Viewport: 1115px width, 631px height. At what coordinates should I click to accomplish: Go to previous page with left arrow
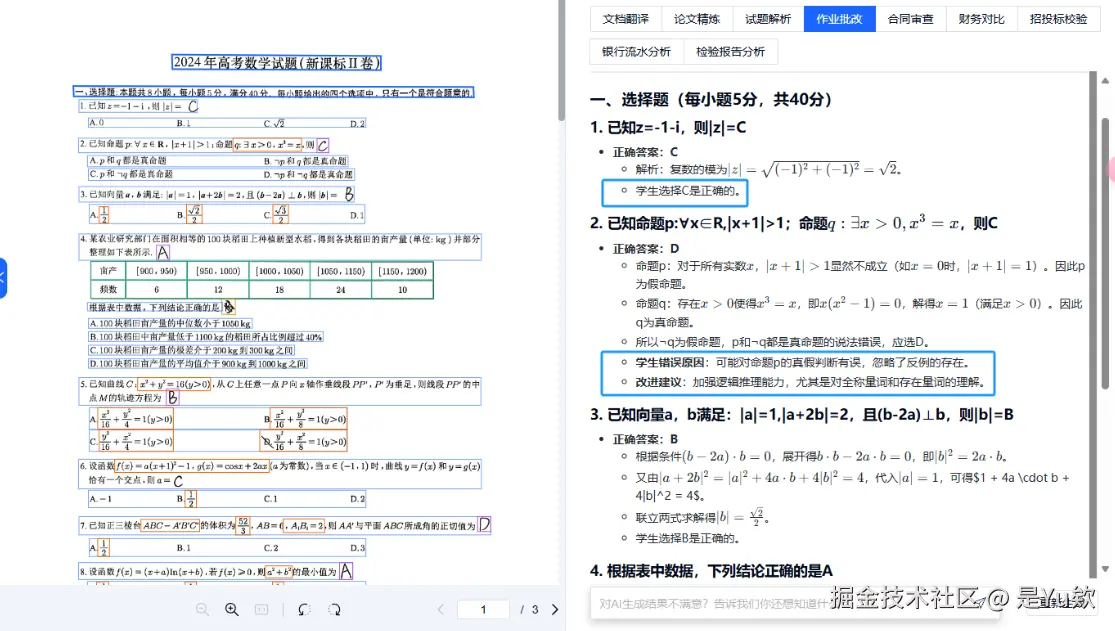pos(440,609)
